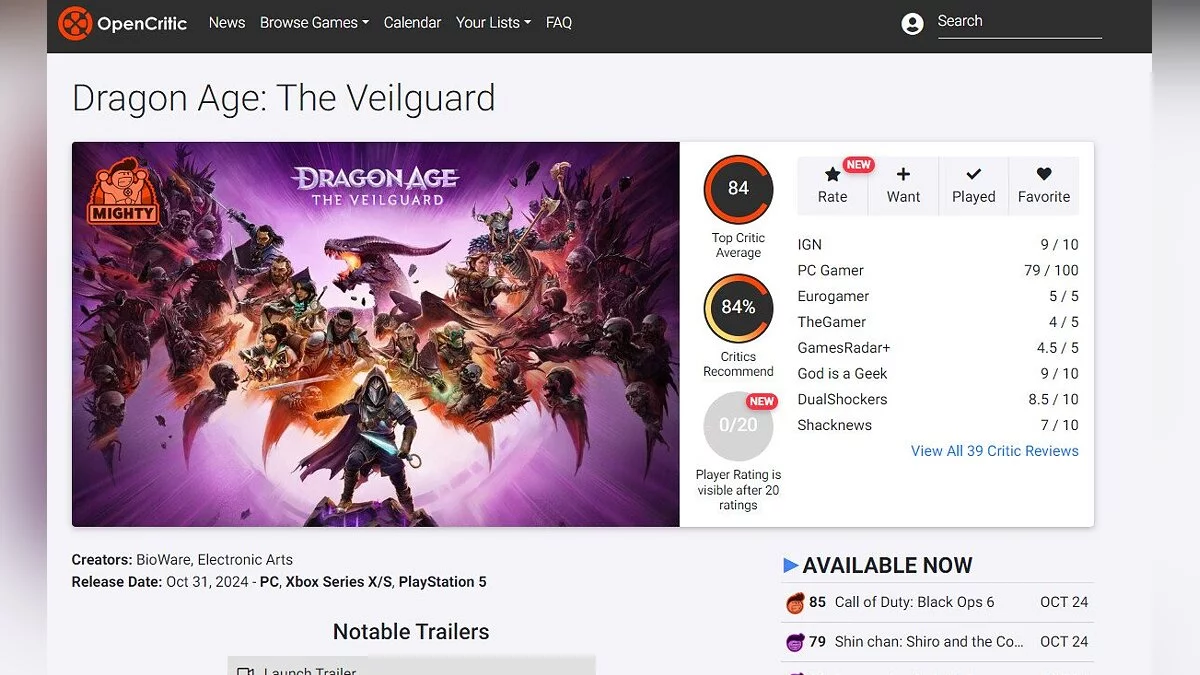The height and width of the screenshot is (675, 1200).
Task: Toggle the Favorite heart icon
Action: pos(1044,186)
